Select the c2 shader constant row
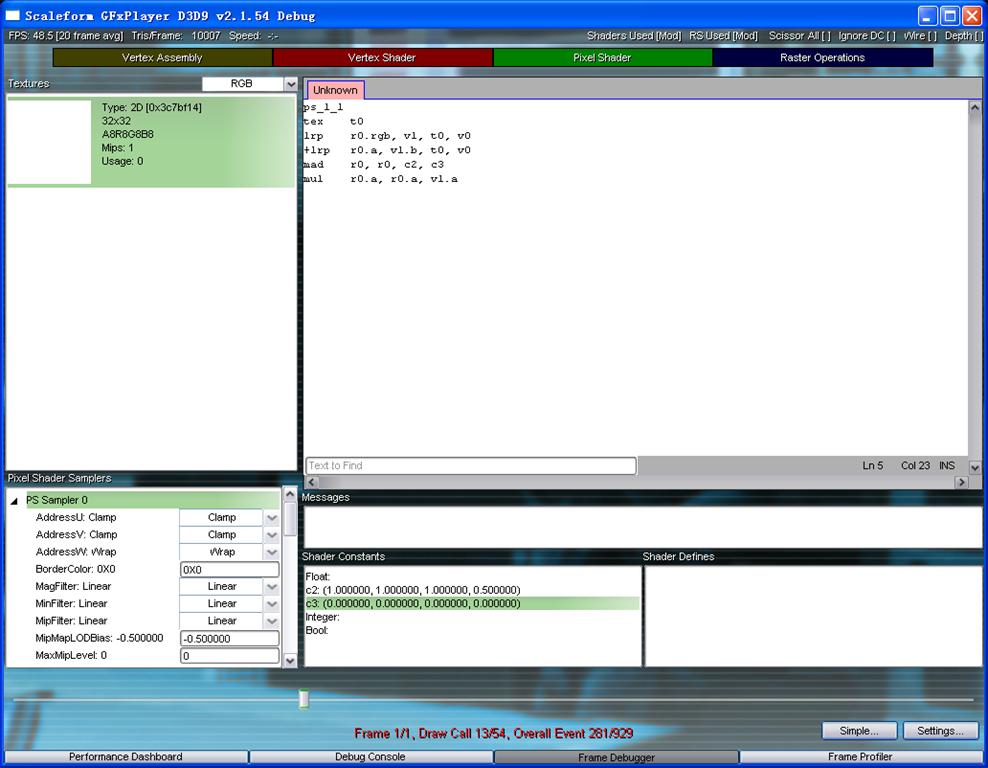 pyautogui.click(x=471, y=590)
